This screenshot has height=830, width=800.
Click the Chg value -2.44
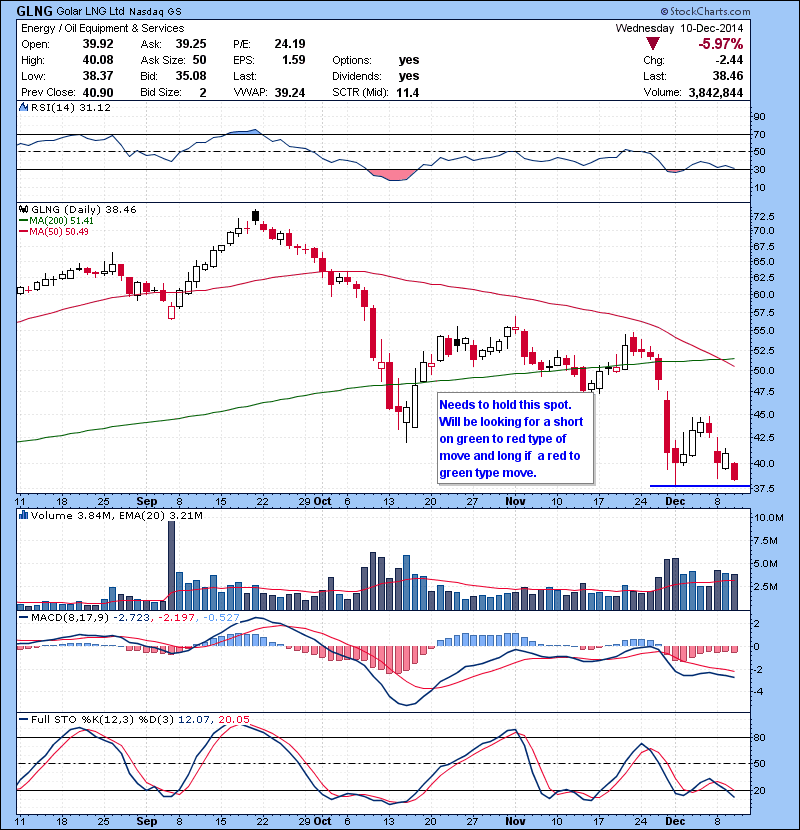[730, 60]
